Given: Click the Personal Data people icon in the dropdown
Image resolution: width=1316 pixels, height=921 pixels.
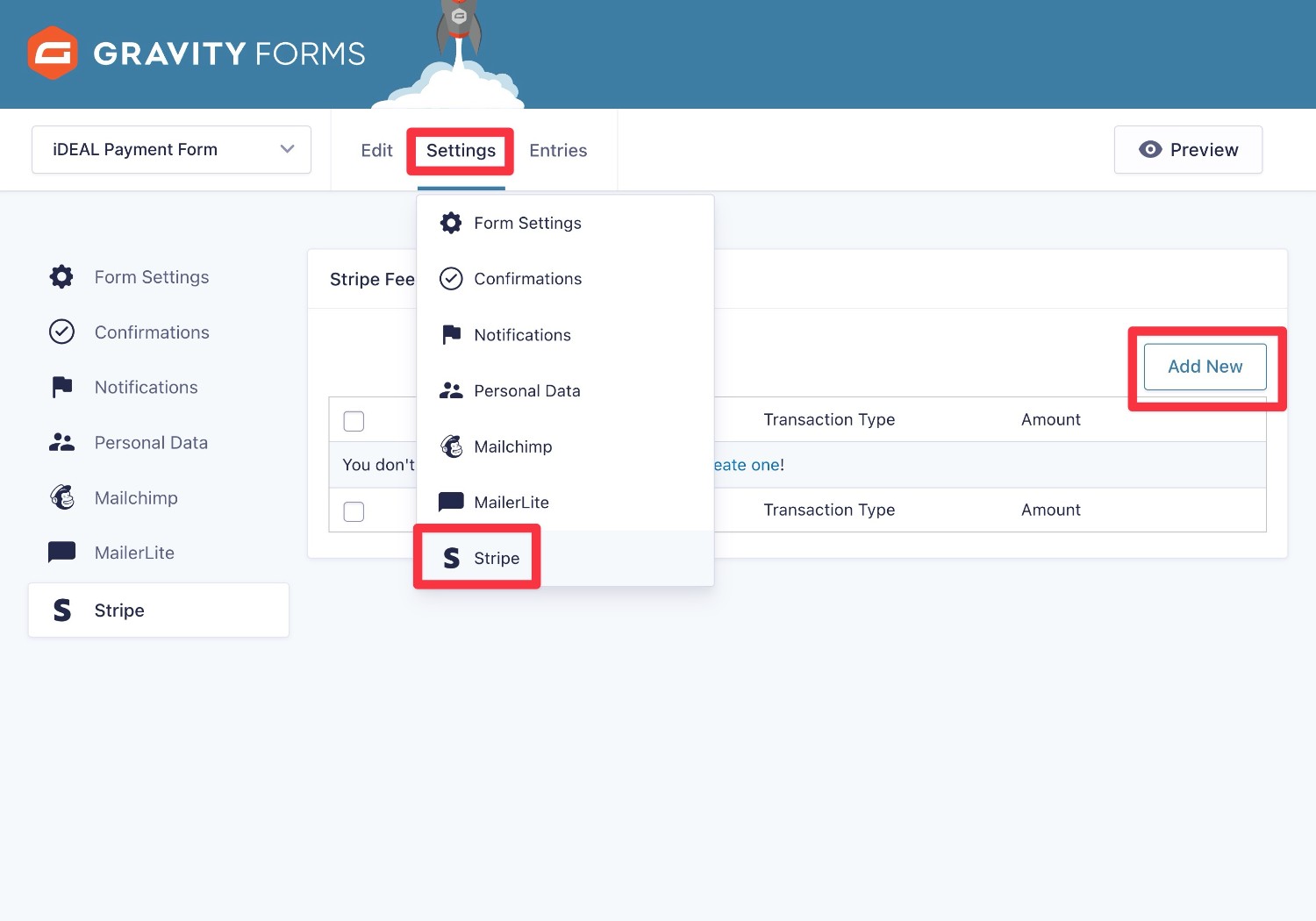Looking at the screenshot, I should (451, 390).
